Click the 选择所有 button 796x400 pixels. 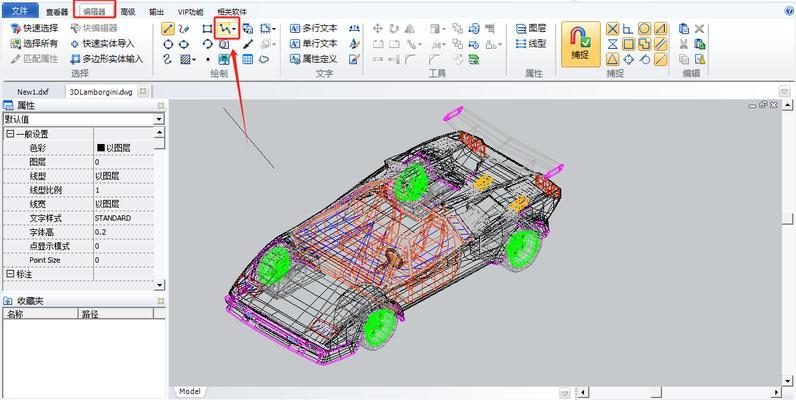[35, 44]
